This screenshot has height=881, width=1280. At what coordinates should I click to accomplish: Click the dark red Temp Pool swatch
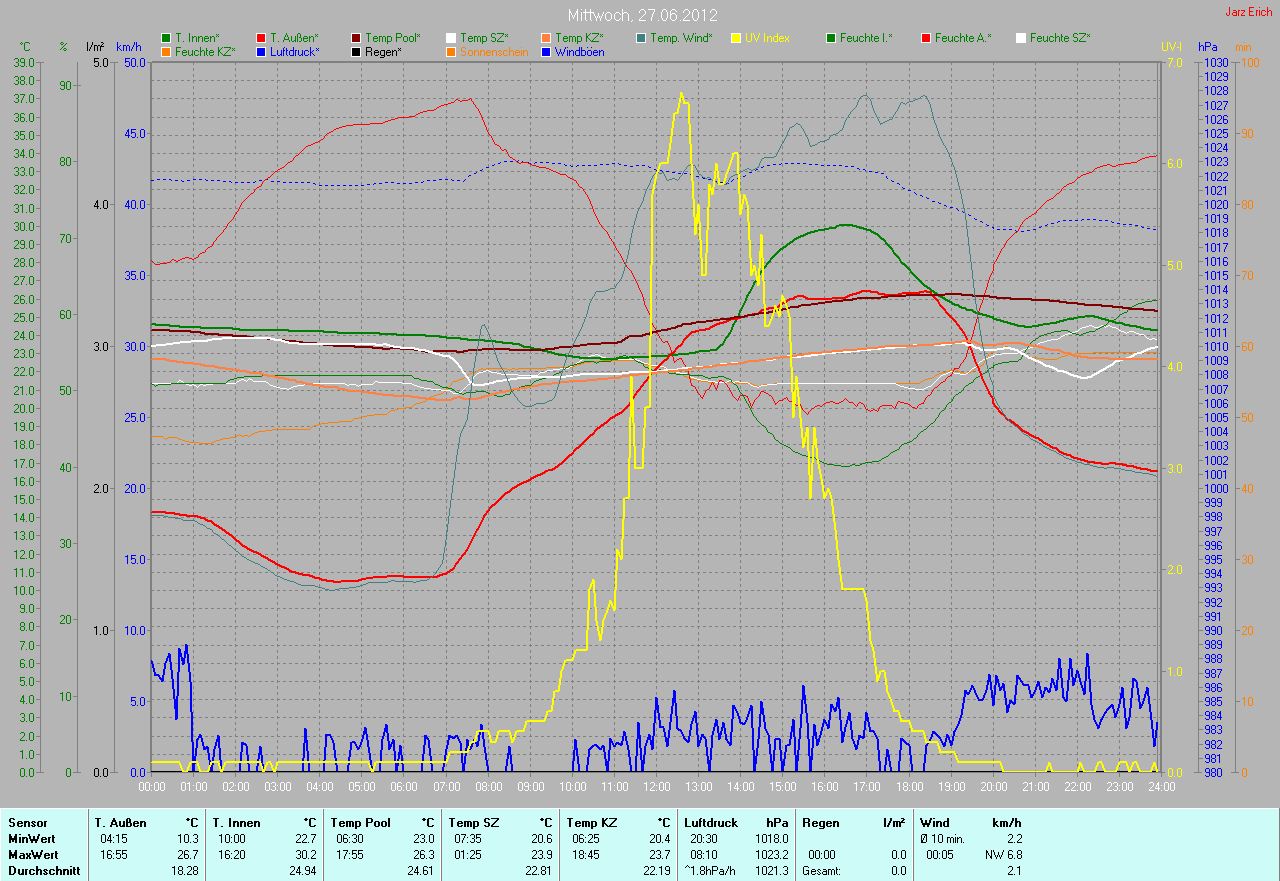356,38
